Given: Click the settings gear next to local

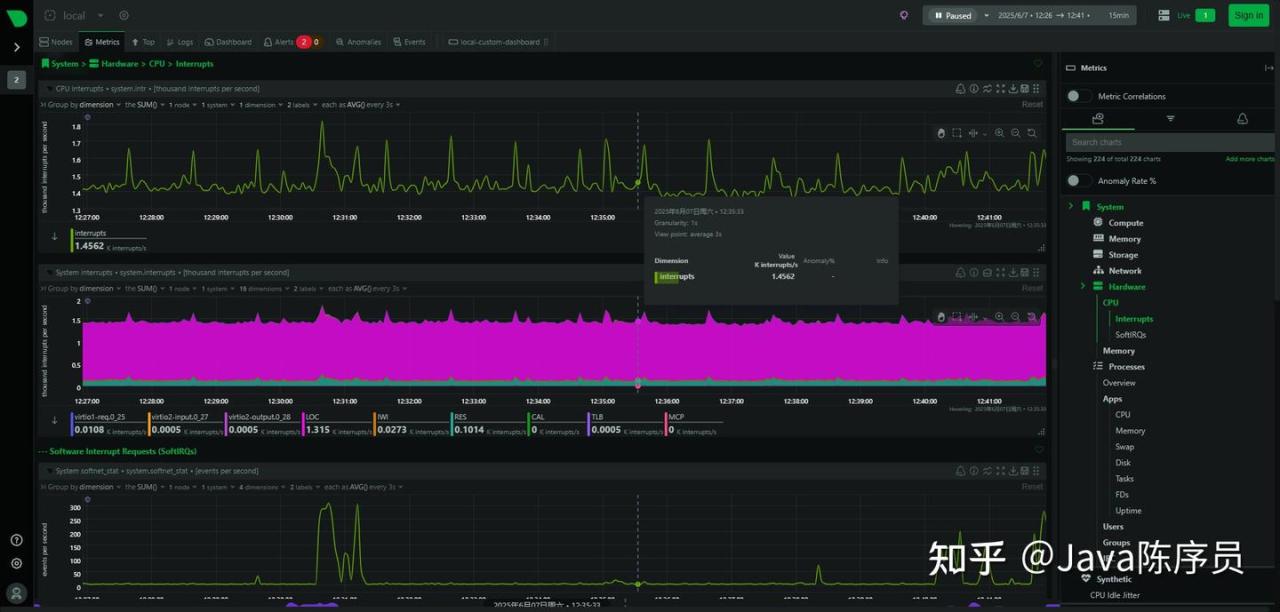Looking at the screenshot, I should [x=124, y=15].
